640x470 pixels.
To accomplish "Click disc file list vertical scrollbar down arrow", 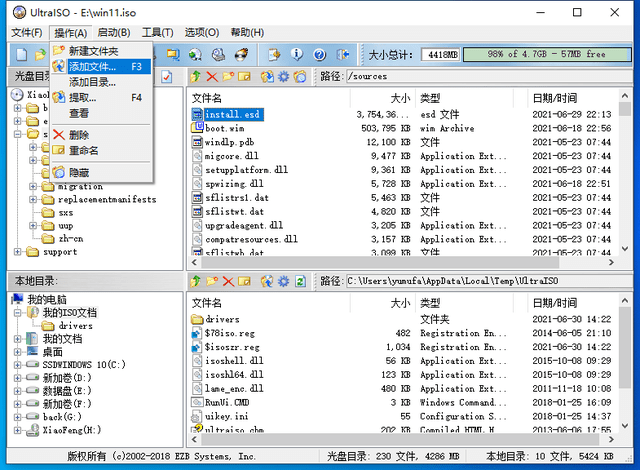I will pos(624,248).
